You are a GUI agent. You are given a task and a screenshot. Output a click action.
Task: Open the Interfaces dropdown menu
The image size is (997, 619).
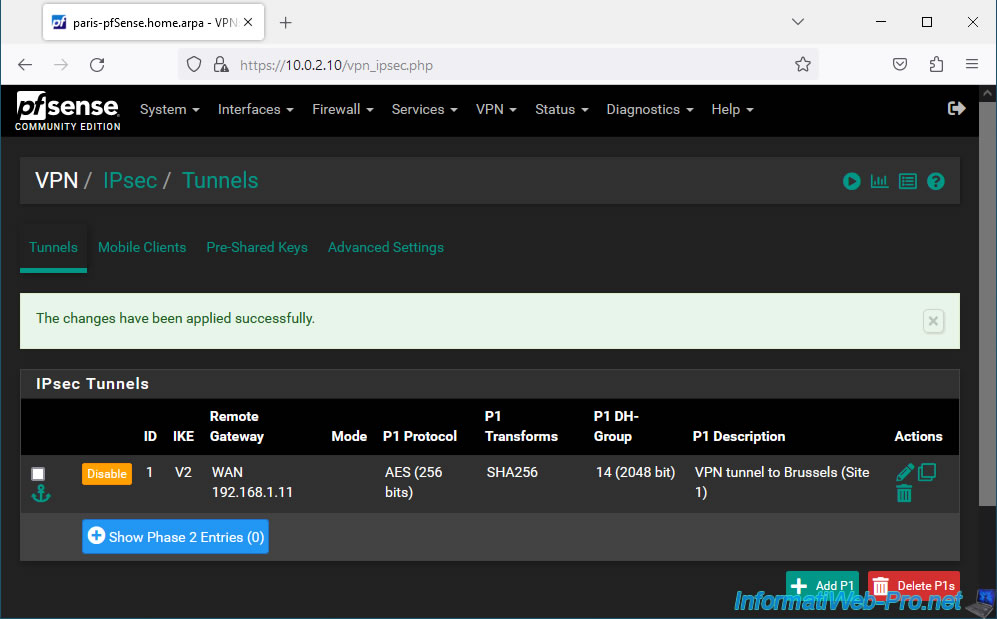pyautogui.click(x=256, y=110)
